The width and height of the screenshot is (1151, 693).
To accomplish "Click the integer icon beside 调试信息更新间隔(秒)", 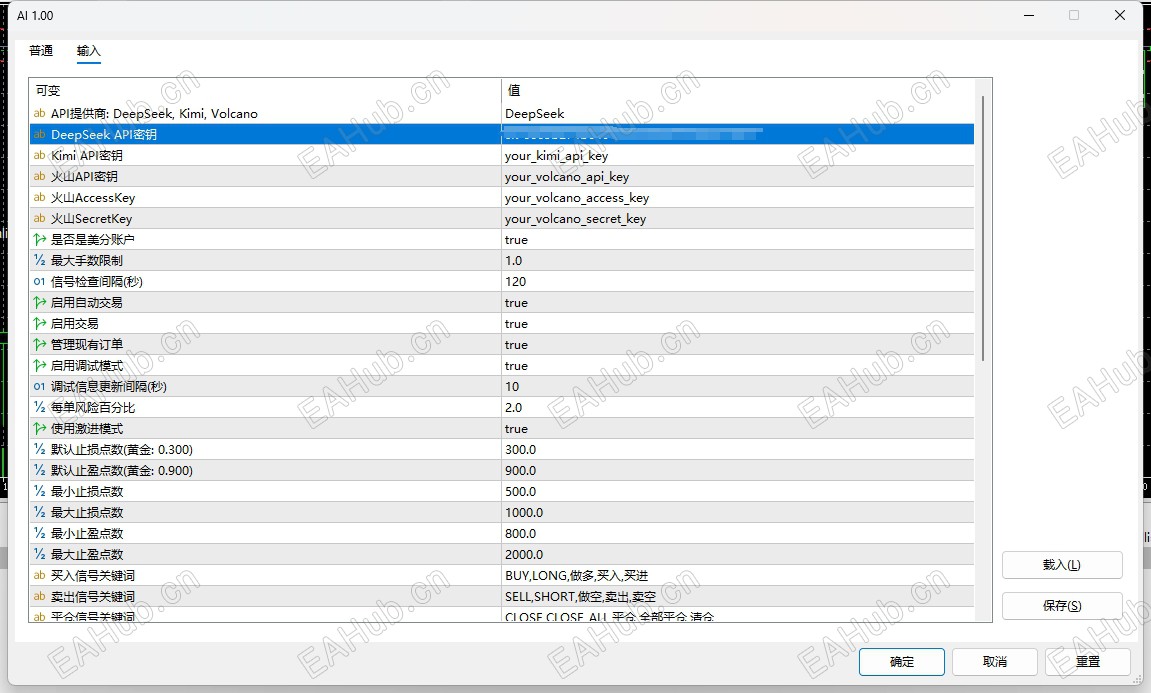I will coord(40,386).
